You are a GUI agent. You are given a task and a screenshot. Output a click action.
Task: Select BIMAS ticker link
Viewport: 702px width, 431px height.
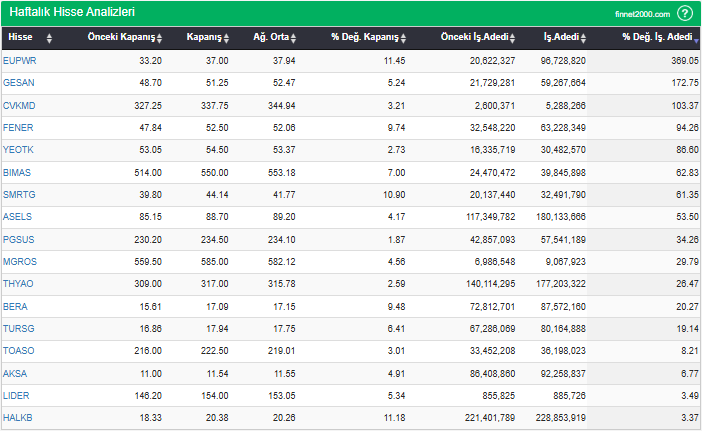click(x=17, y=173)
